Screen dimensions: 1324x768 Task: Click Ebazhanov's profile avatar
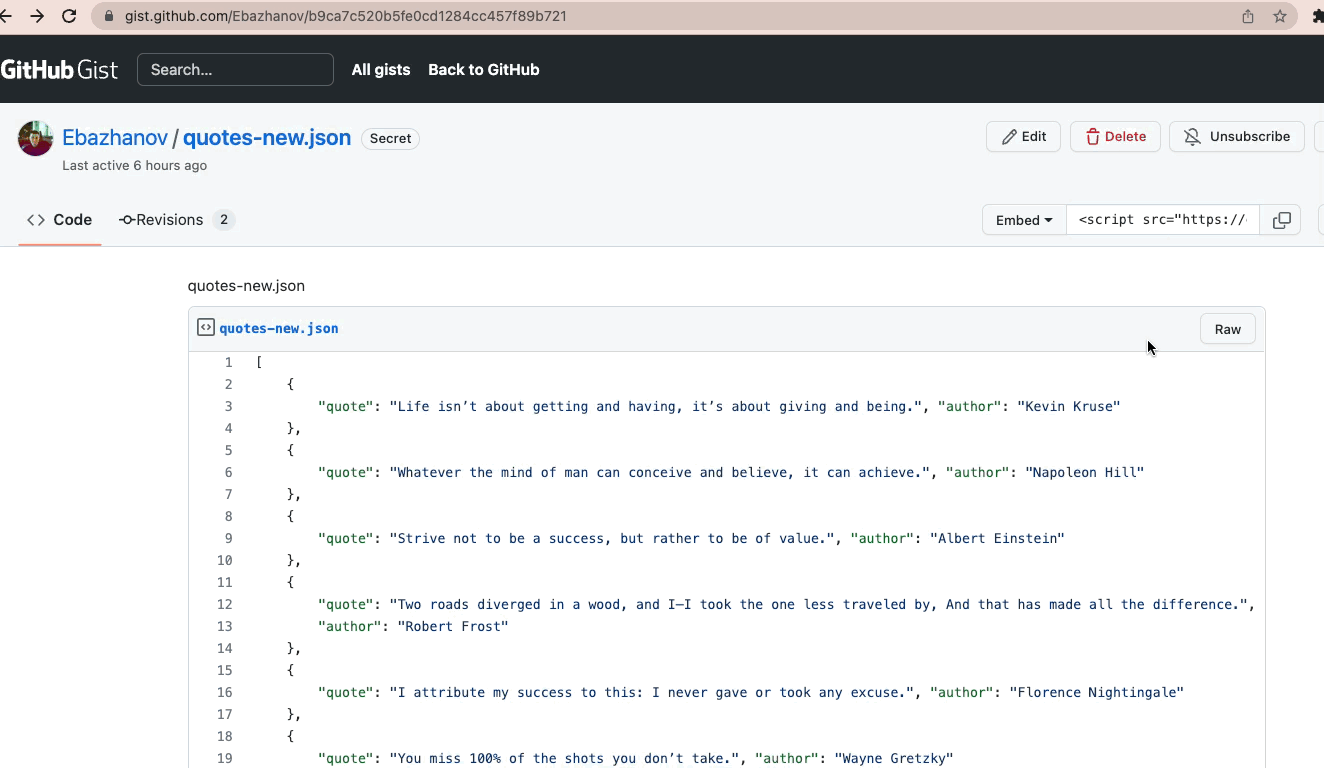(35, 139)
